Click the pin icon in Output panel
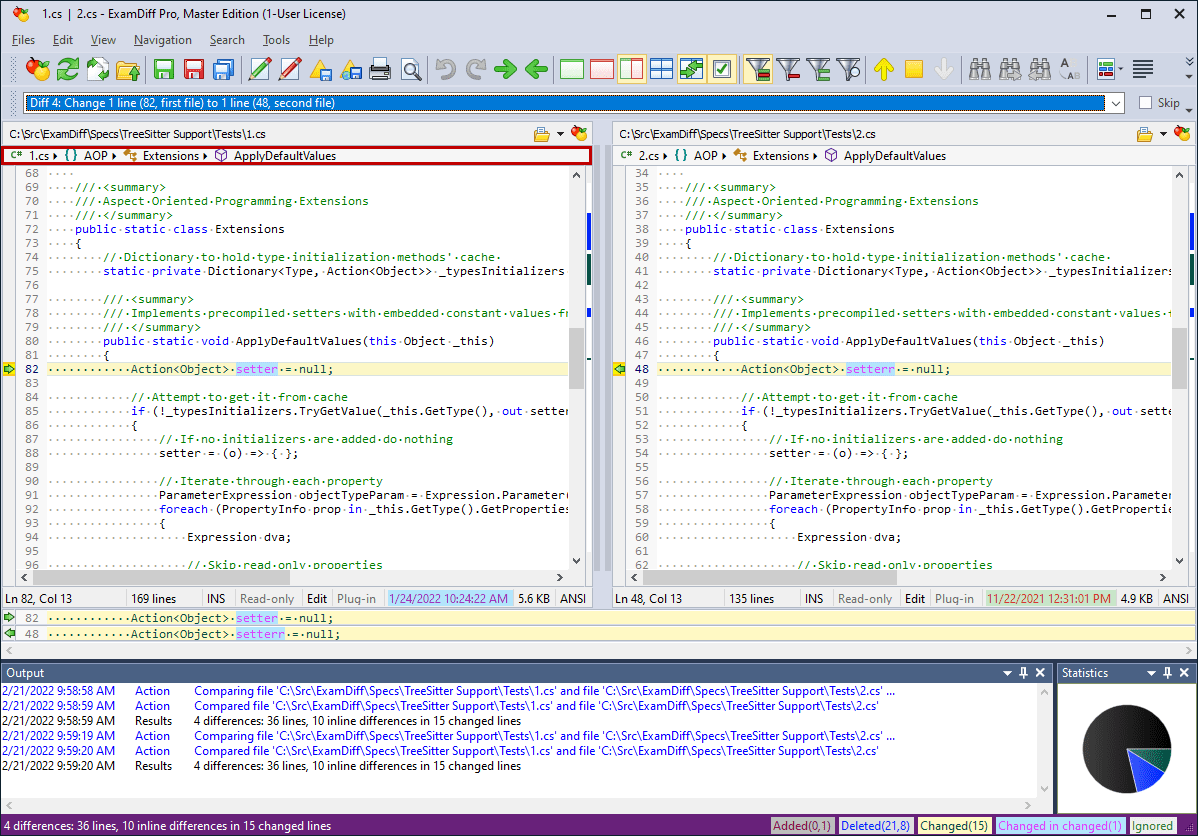 [1023, 673]
